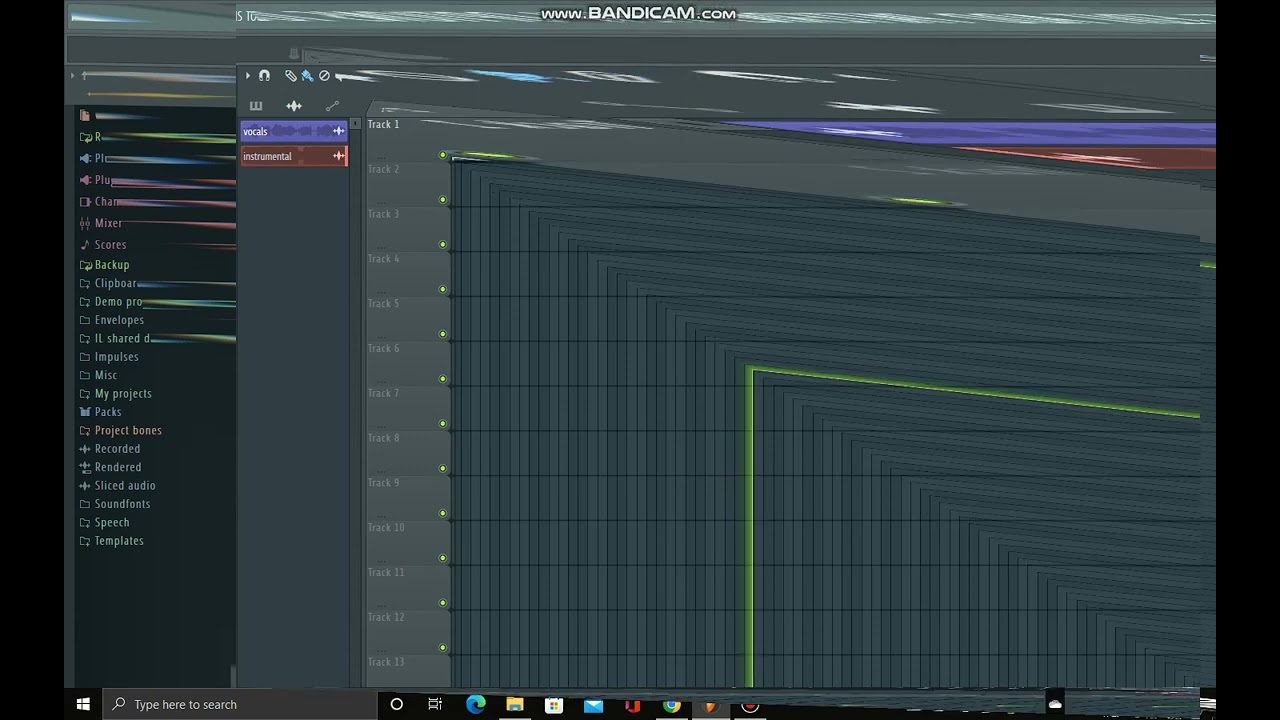Open the Rendered folder
This screenshot has height=720, width=1280.
[111, 467]
